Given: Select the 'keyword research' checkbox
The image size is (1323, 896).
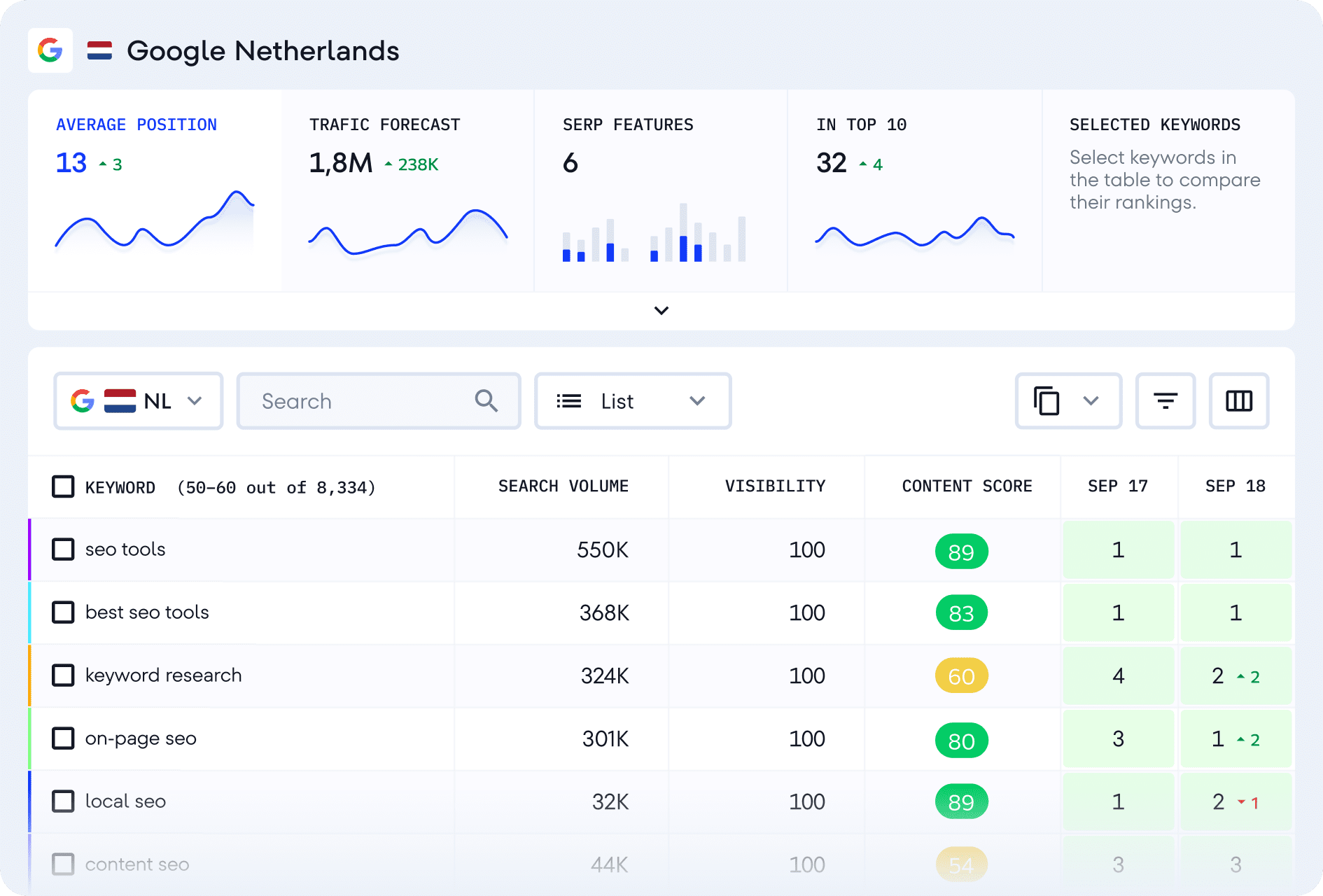Looking at the screenshot, I should (63, 675).
